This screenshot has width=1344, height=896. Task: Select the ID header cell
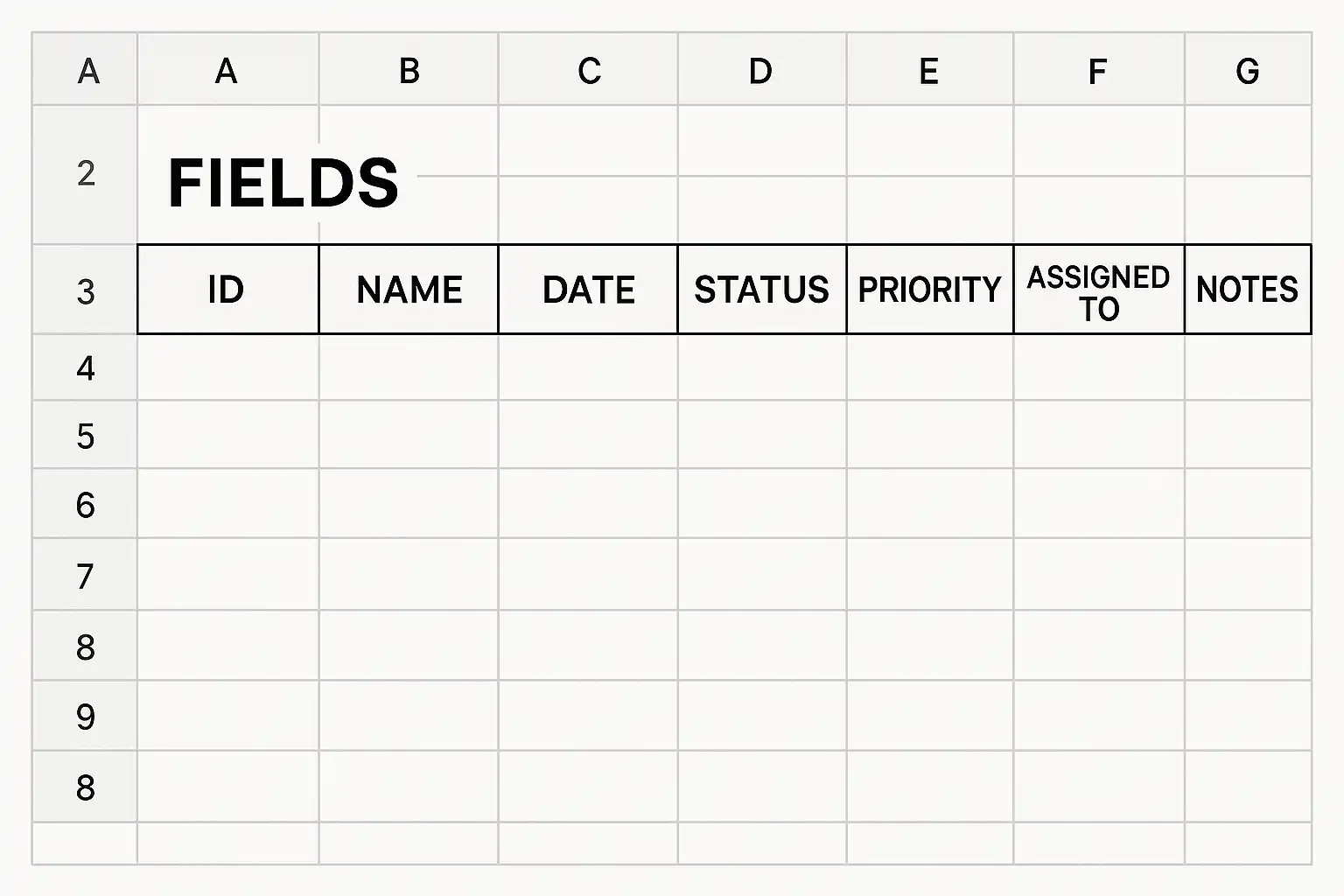point(227,290)
